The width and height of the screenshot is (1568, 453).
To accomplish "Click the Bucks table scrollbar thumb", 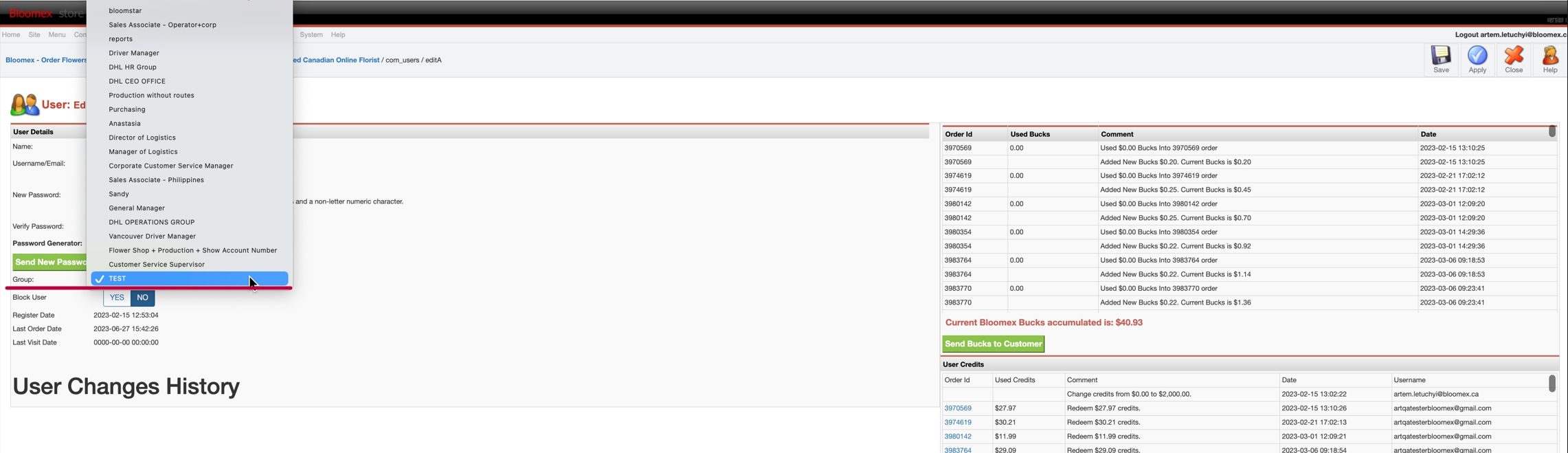I will [1552, 131].
